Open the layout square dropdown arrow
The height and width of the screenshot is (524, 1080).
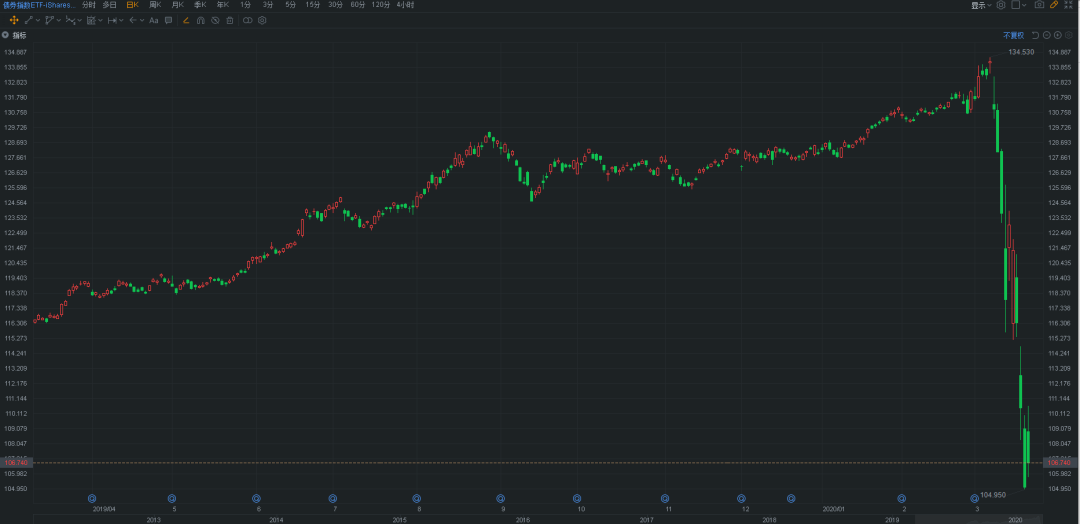tap(1024, 5)
